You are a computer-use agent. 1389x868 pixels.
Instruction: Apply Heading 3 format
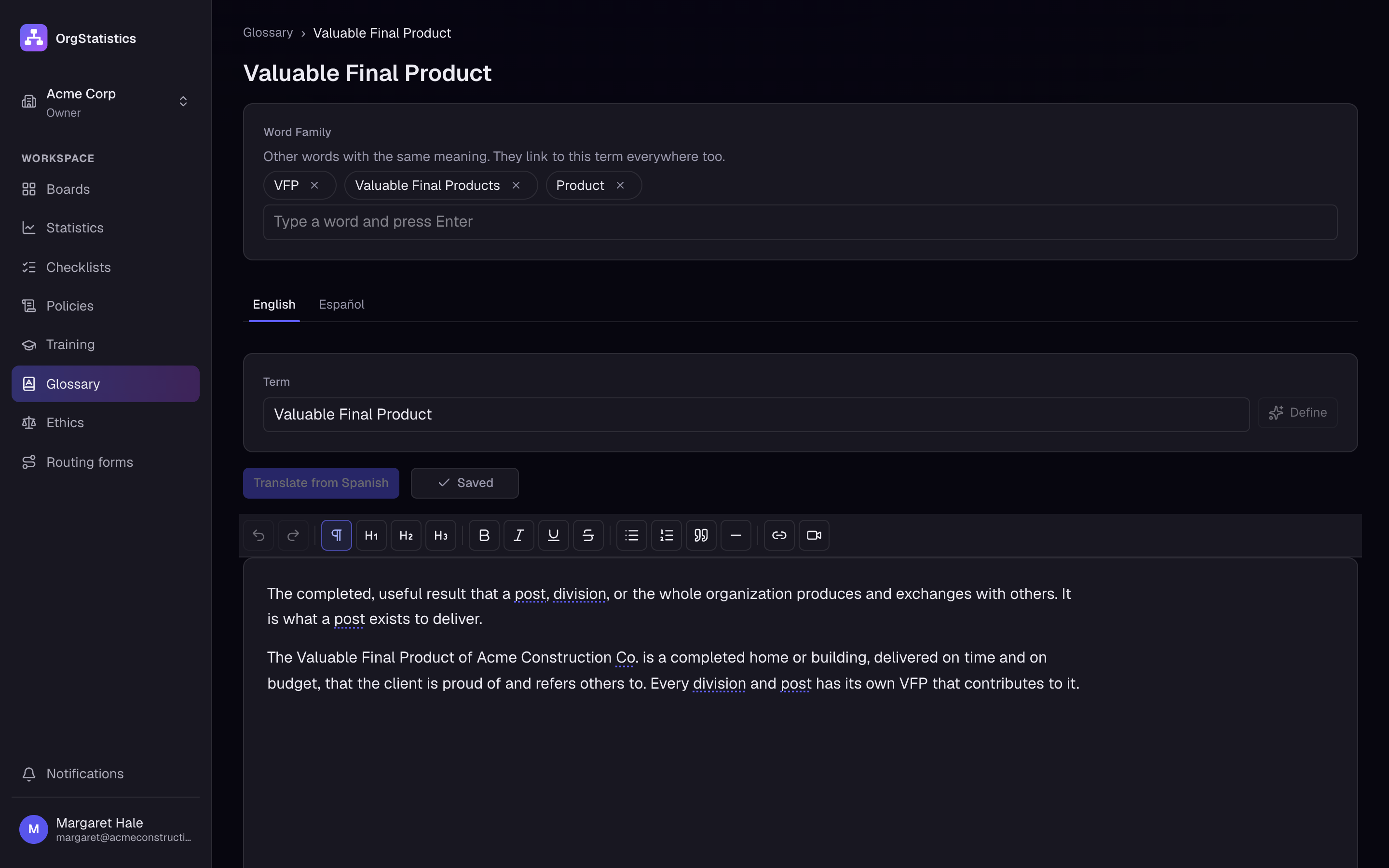pyautogui.click(x=441, y=535)
